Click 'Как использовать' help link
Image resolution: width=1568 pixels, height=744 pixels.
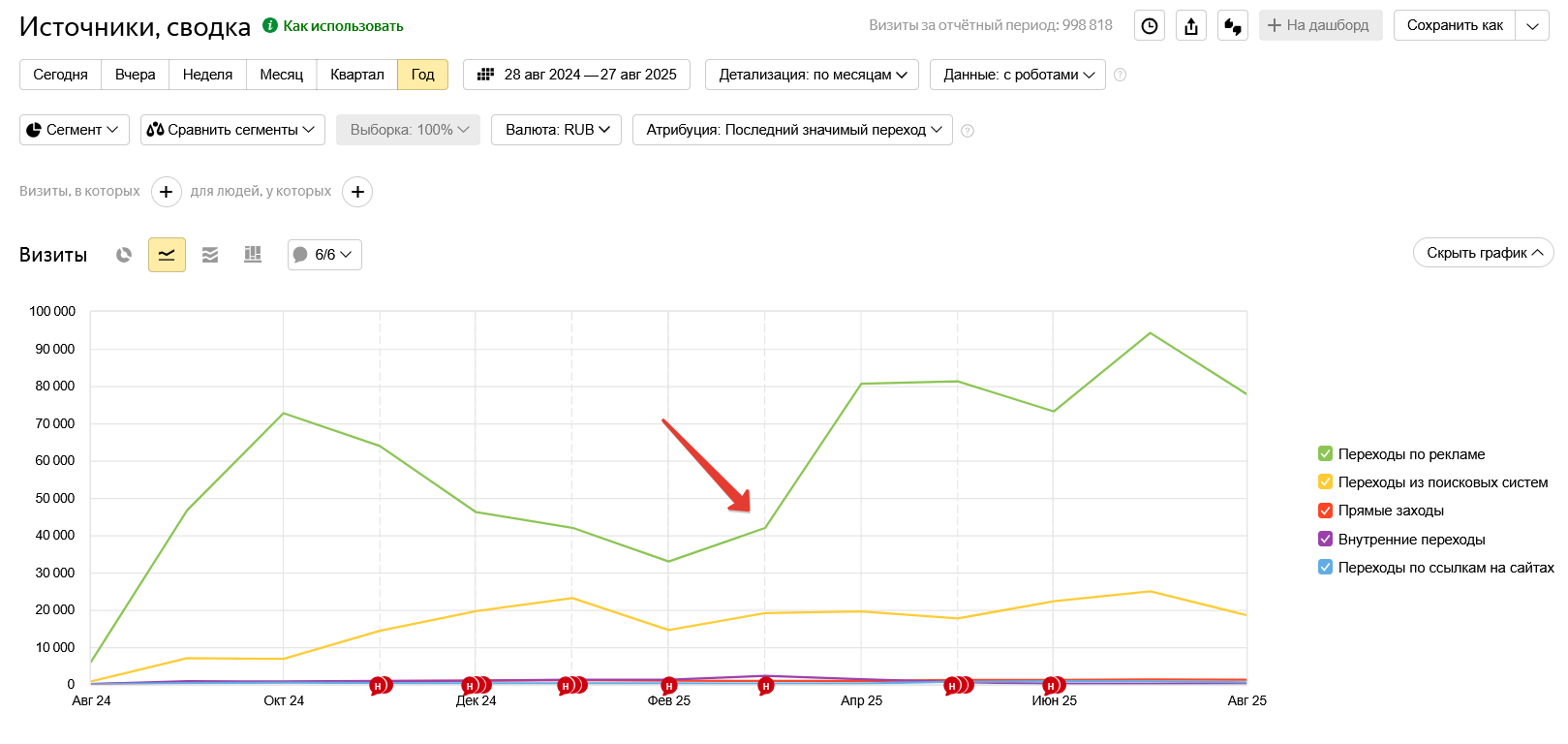click(343, 26)
